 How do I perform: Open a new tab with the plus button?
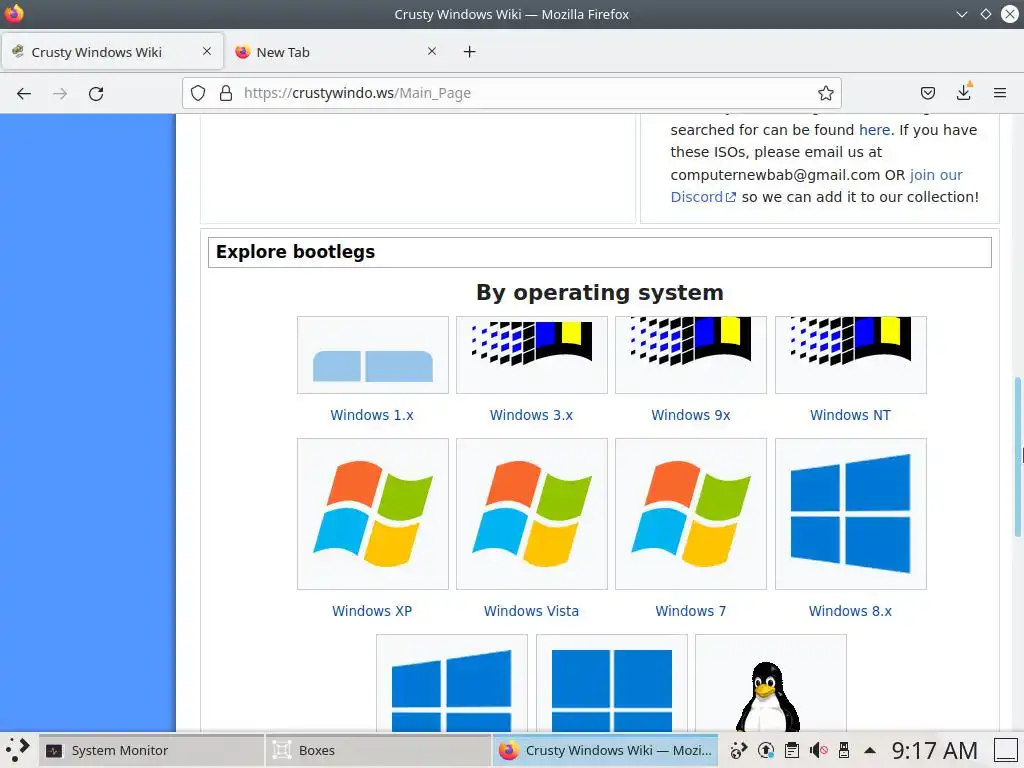point(470,52)
